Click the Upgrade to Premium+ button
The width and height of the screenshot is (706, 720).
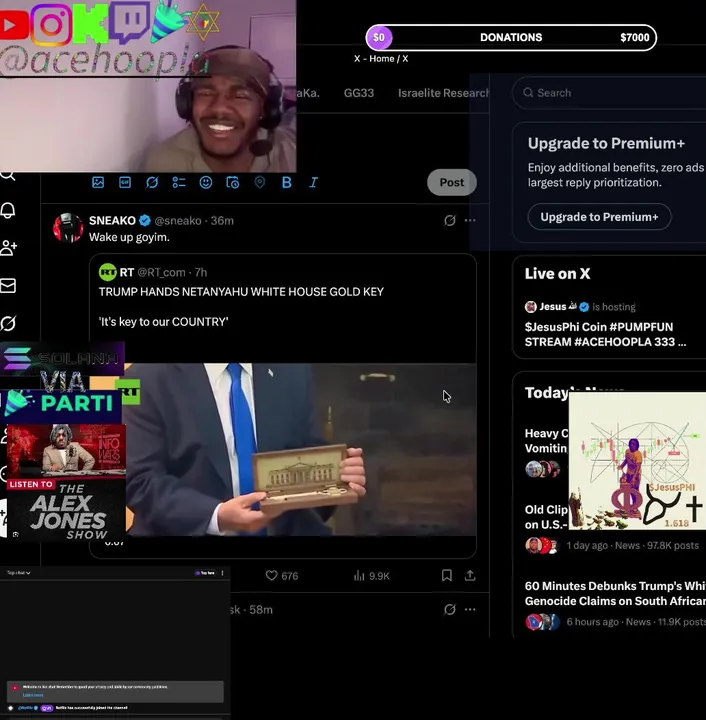click(599, 217)
